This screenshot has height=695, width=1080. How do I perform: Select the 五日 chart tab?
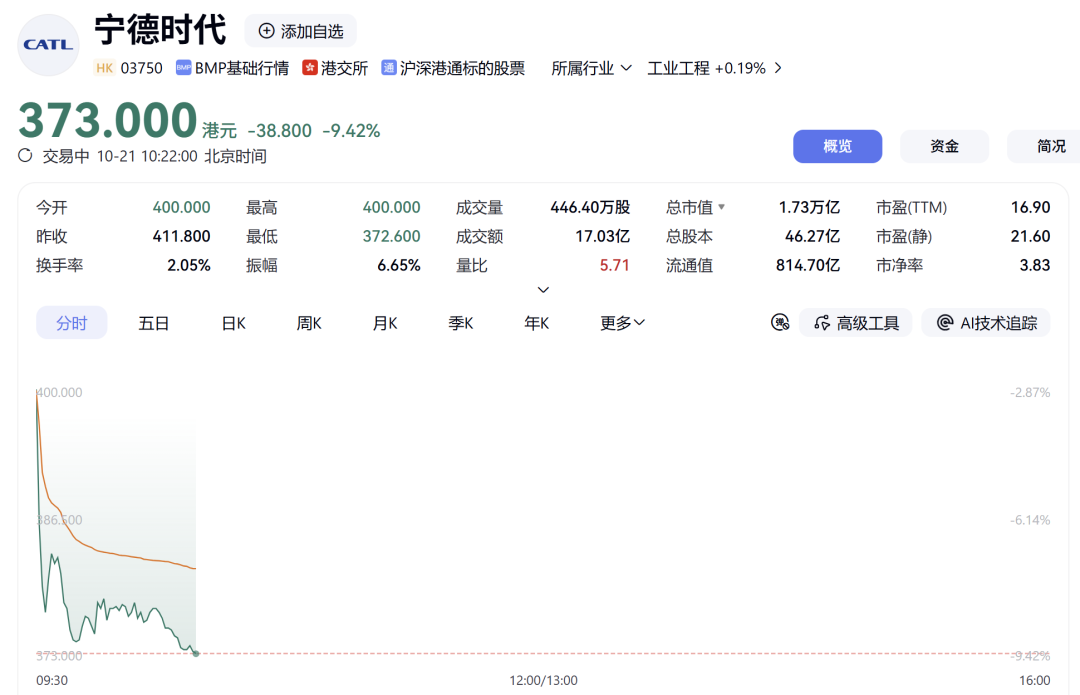pyautogui.click(x=154, y=323)
